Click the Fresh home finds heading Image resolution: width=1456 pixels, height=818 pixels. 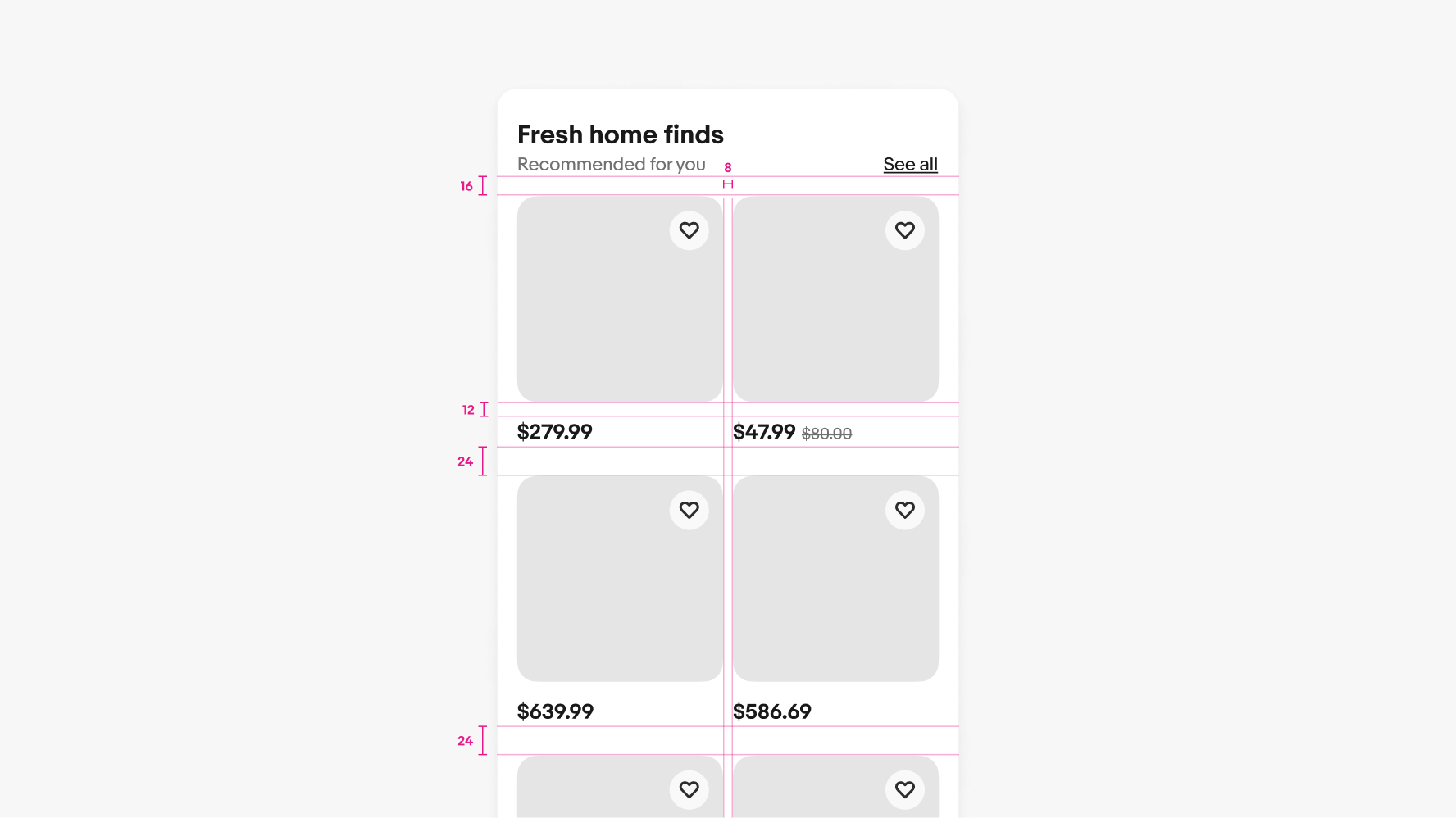pyautogui.click(x=620, y=134)
